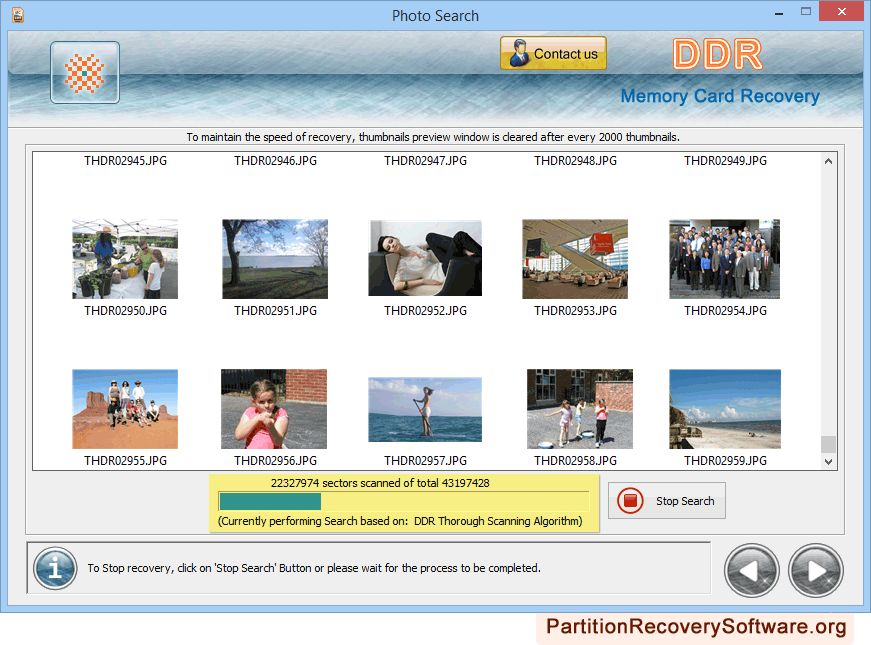Viewport: 871px width, 645px height.
Task: Select thumbnail THDR02959.JPG beach photo
Action: tap(725, 409)
